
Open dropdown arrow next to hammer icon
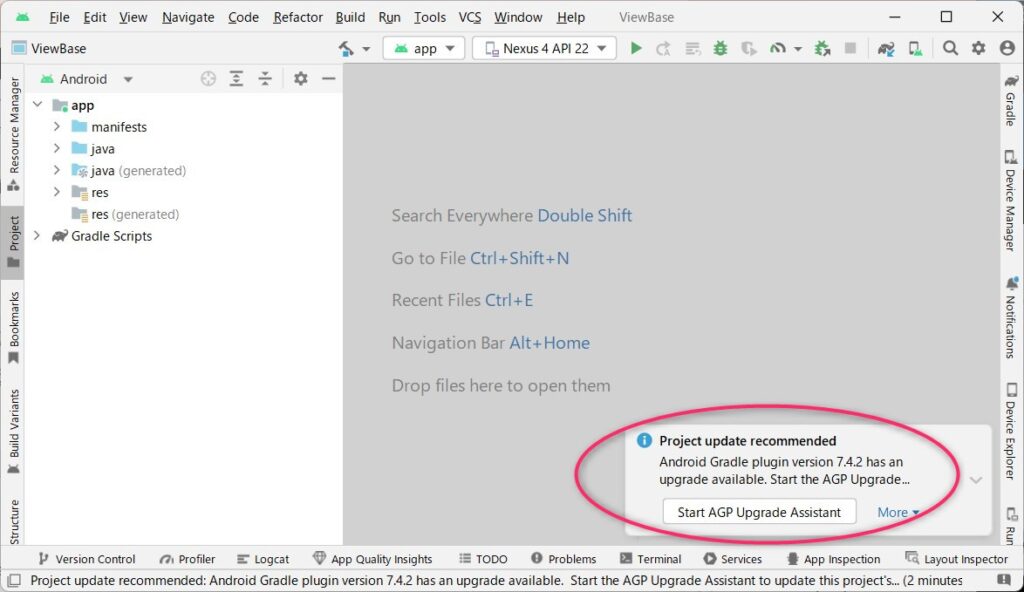tap(366, 49)
